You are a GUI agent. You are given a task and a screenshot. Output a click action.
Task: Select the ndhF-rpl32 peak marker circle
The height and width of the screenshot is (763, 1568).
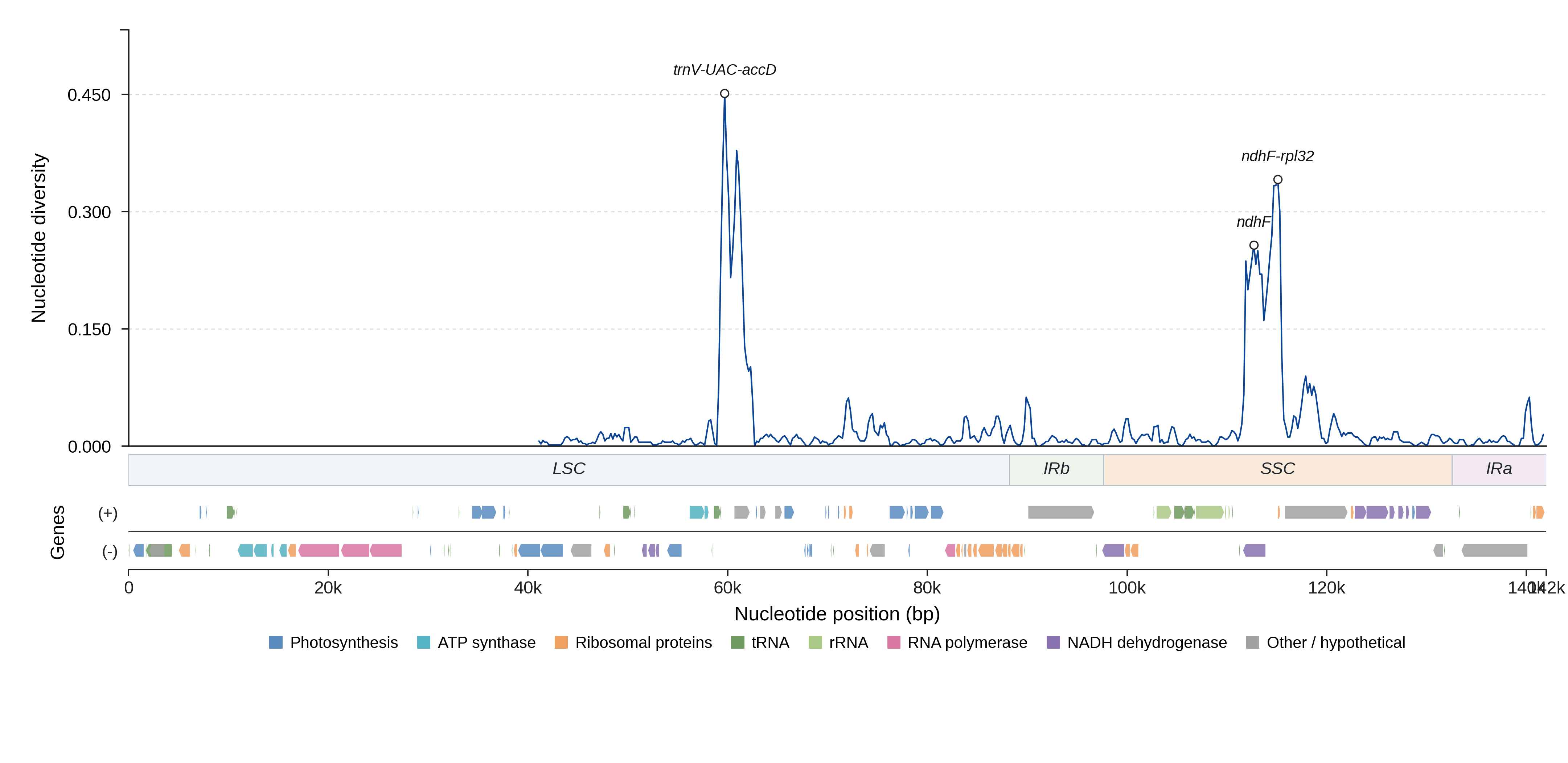1278,180
